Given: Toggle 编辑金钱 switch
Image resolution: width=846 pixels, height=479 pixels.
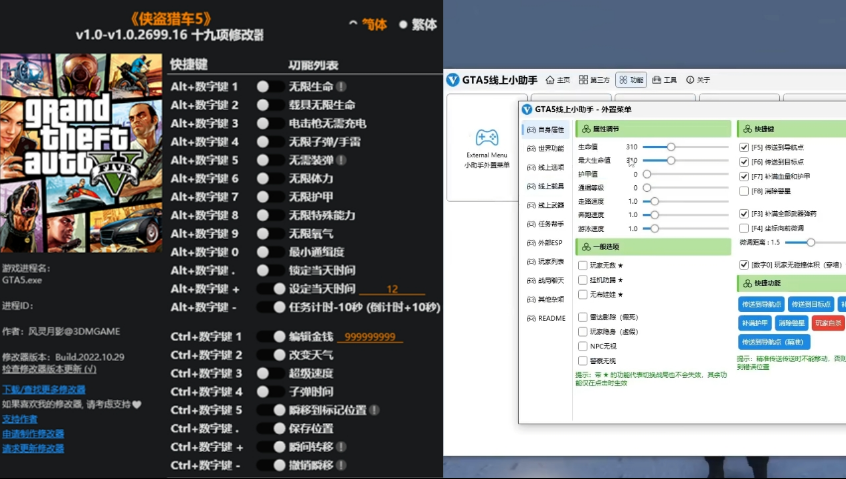Looking at the screenshot, I should point(270,336).
